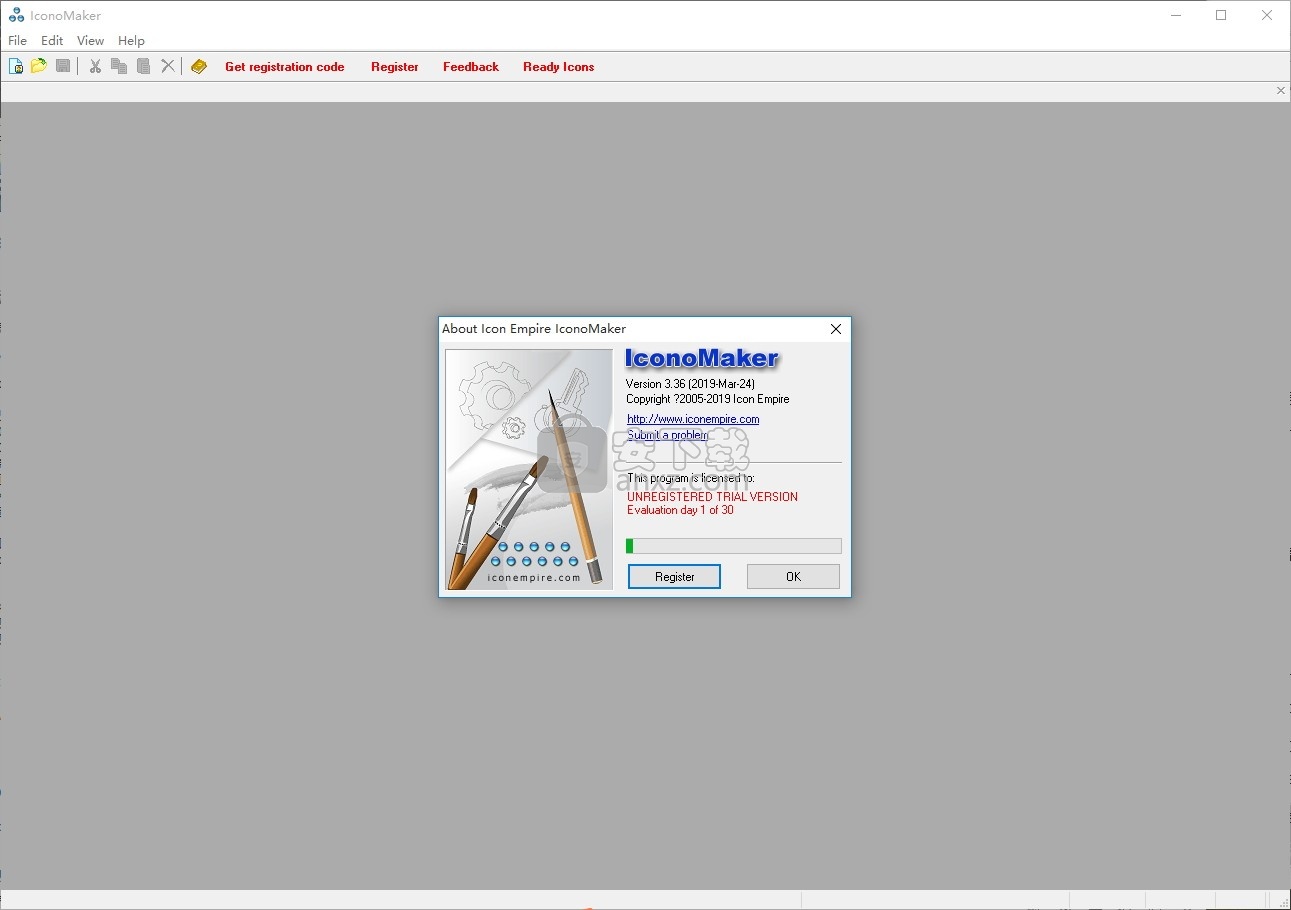This screenshot has height=910, width=1291.
Task: Open the Edit menu
Action: point(52,41)
